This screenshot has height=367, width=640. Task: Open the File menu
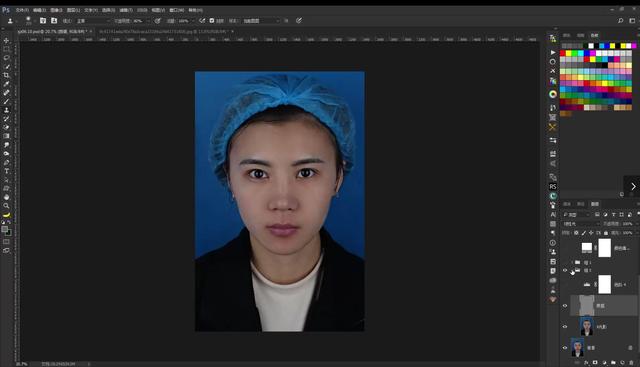[x=22, y=10]
